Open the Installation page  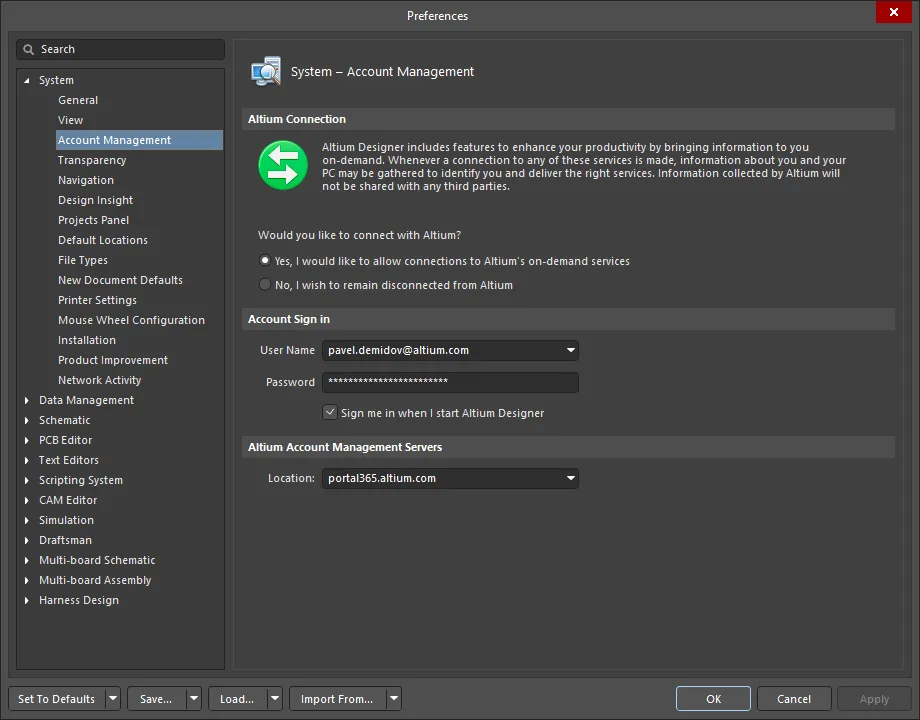tap(87, 340)
